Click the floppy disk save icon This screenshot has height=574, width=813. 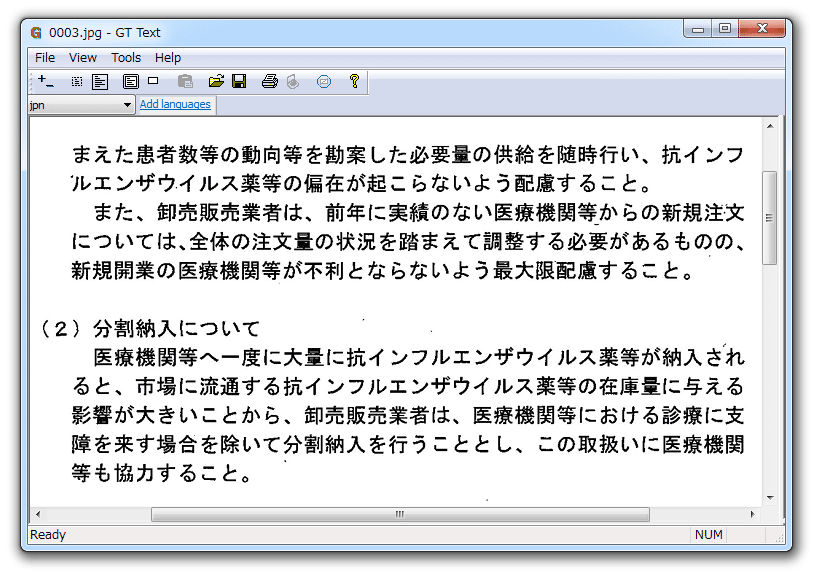[239, 81]
